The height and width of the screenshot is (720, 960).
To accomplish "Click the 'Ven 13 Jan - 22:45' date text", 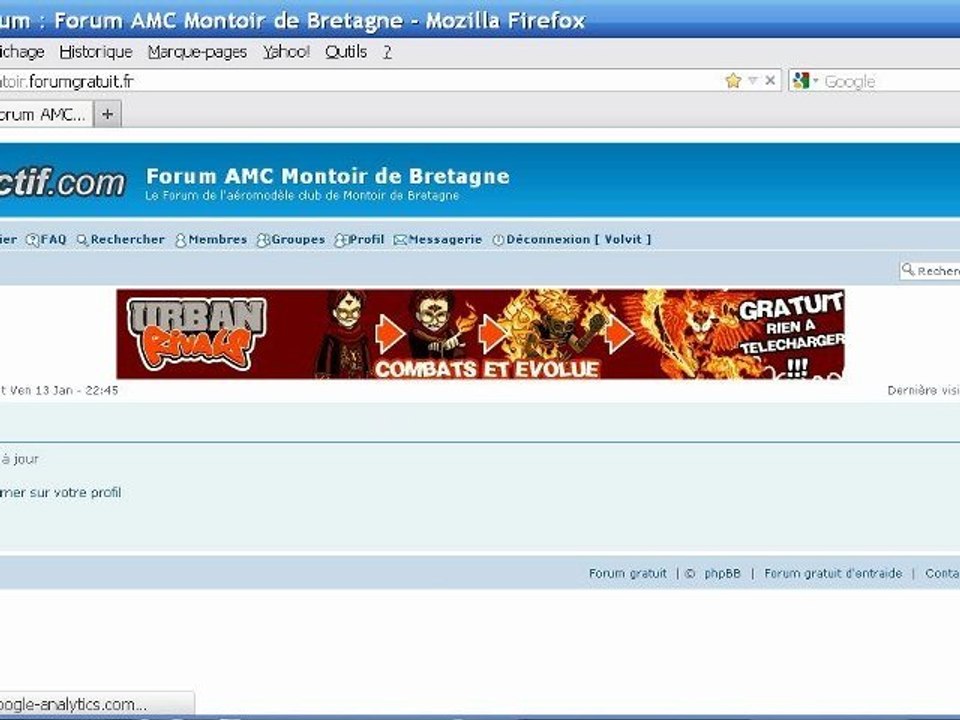I will coord(64,391).
